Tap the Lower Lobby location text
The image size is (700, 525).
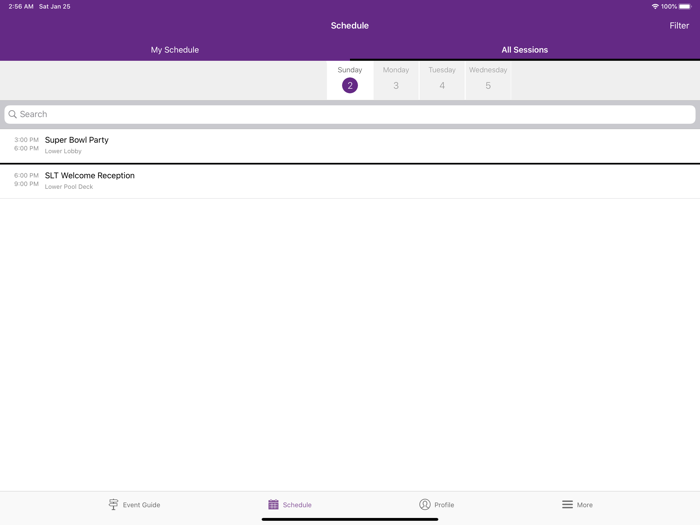coord(63,151)
